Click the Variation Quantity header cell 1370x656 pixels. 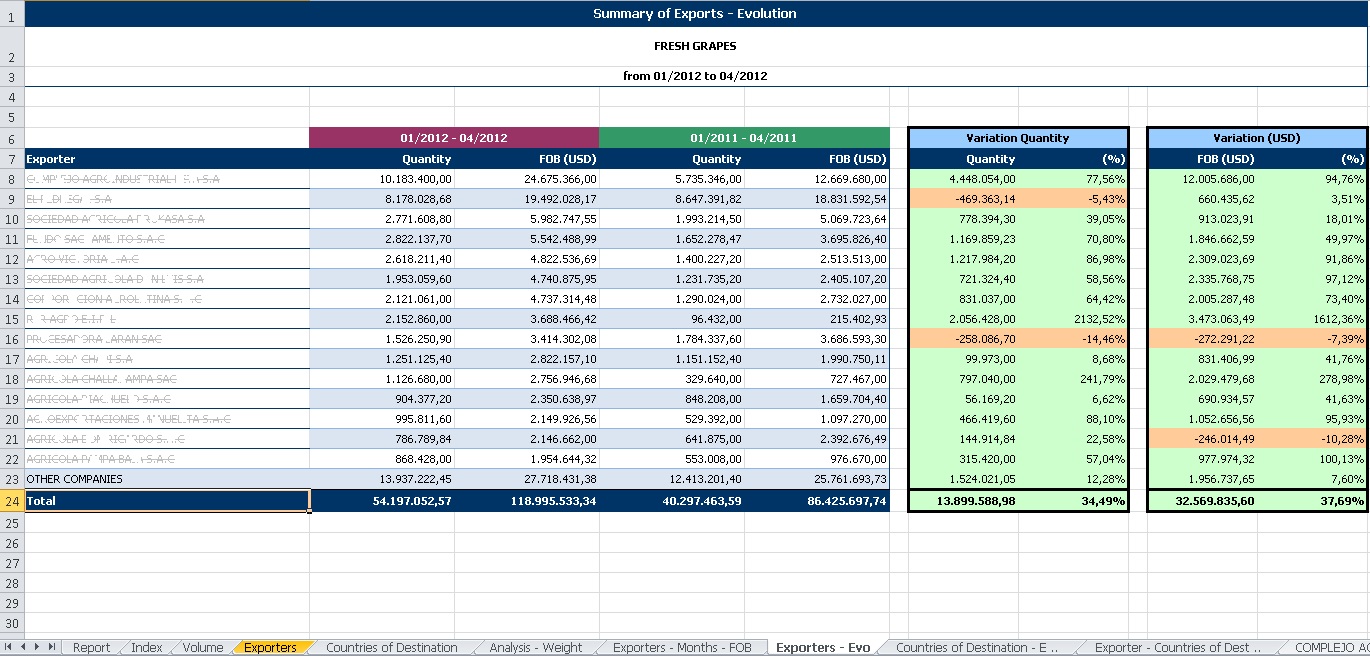[1017, 138]
